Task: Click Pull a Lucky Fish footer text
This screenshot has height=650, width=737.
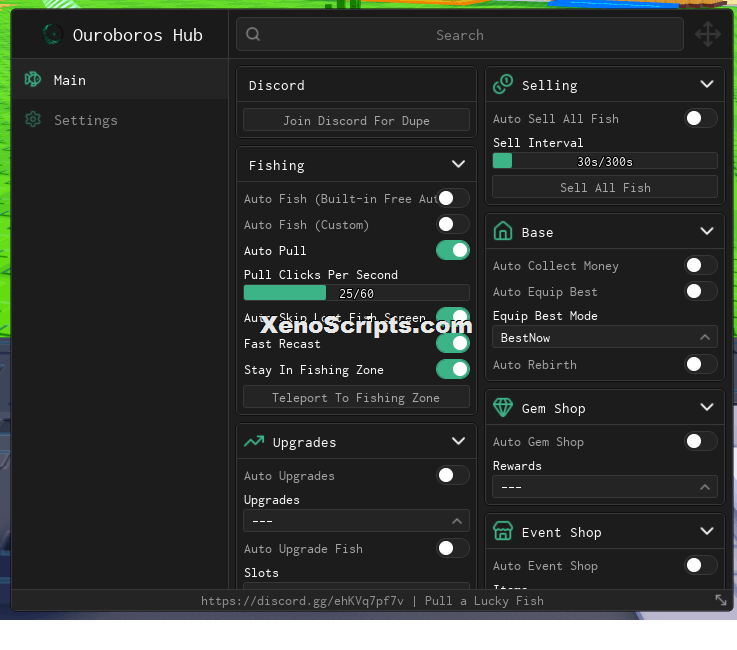Action: (484, 601)
